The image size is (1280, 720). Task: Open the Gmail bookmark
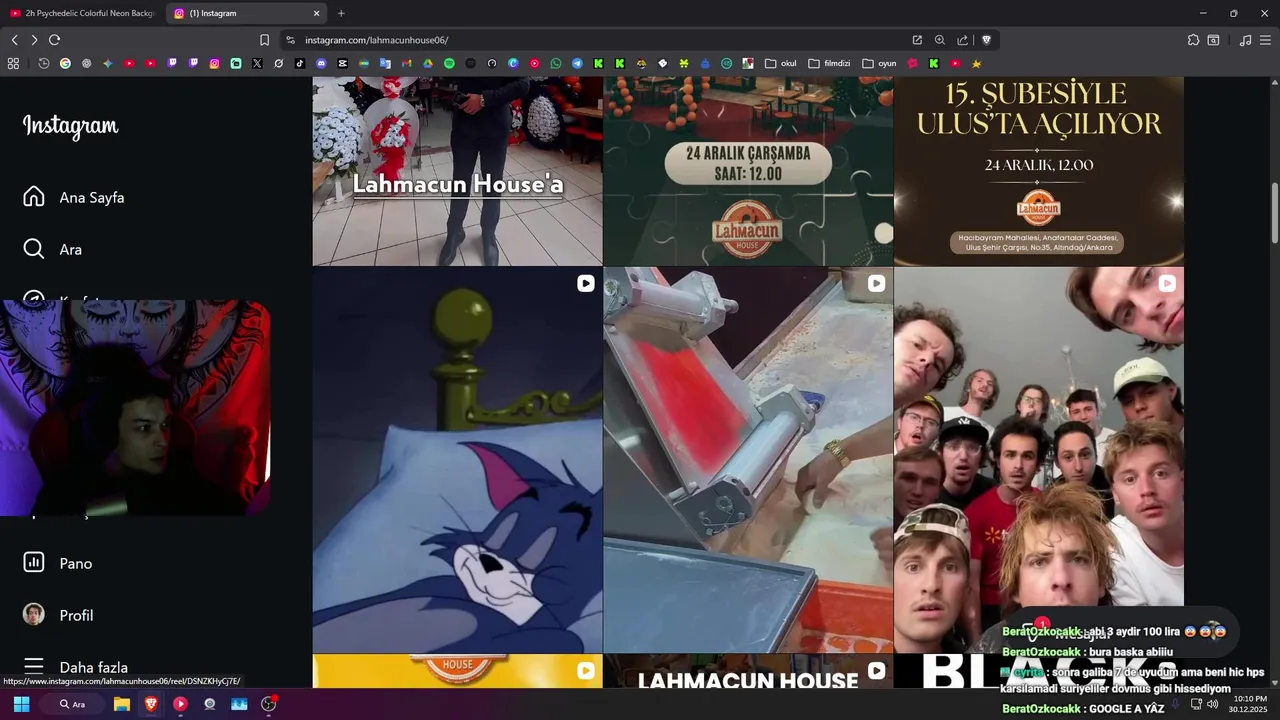click(406, 63)
